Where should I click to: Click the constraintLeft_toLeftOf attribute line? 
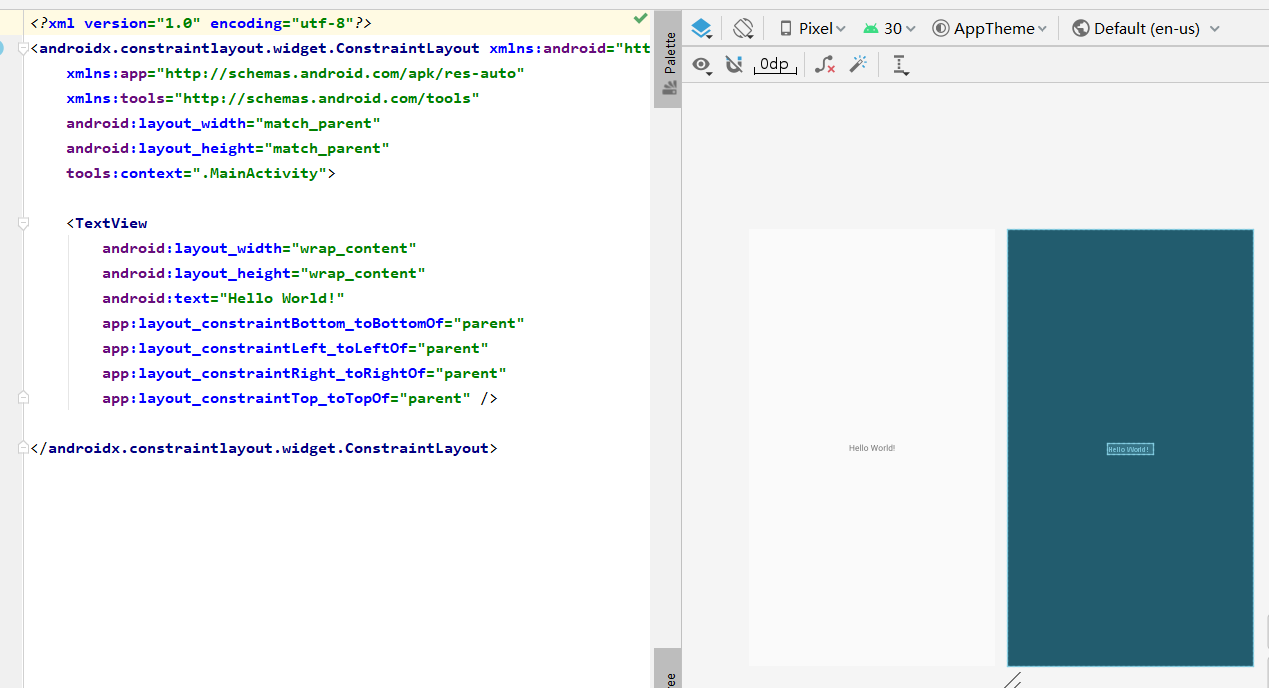[295, 348]
